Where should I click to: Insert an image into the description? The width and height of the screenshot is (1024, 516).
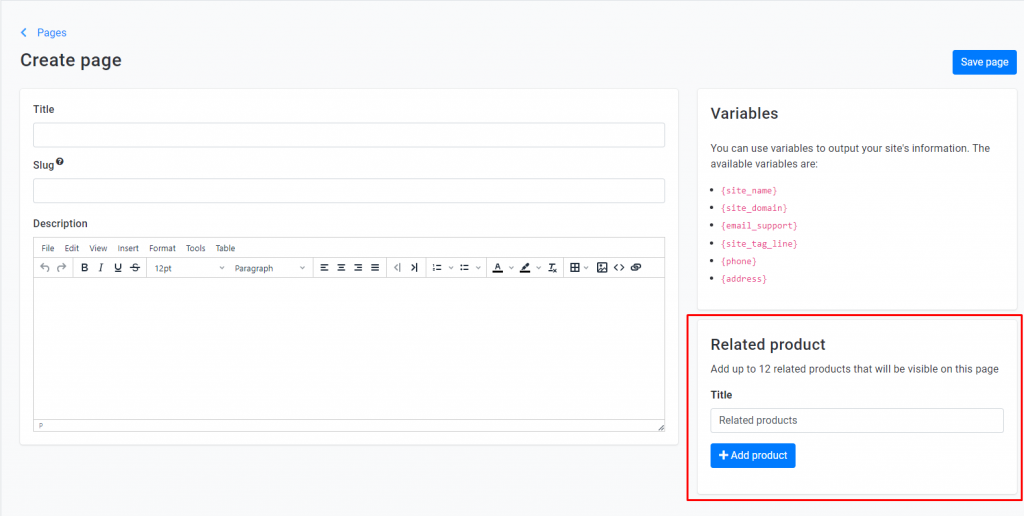click(602, 268)
